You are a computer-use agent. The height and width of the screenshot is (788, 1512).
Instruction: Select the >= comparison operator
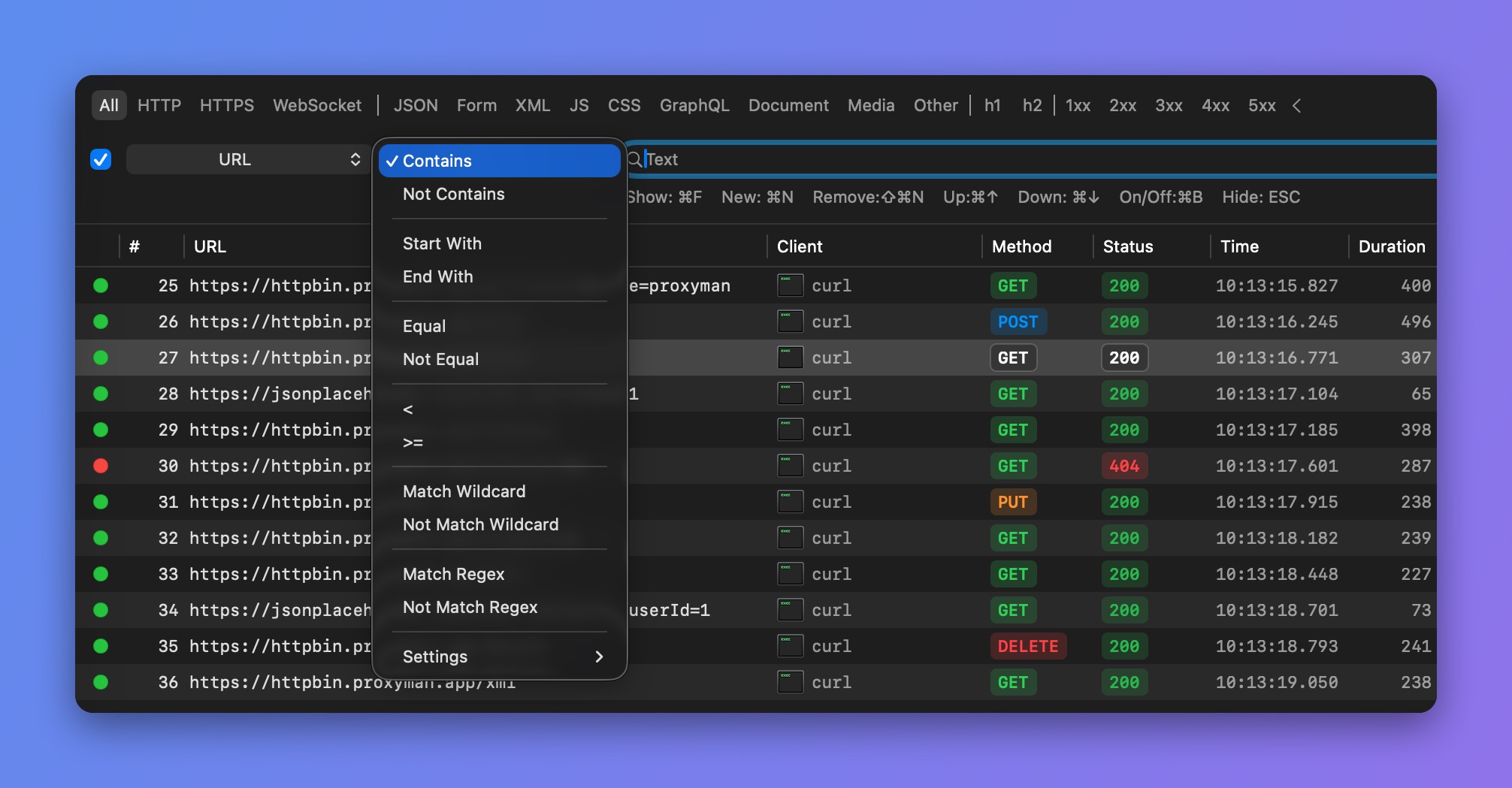click(x=500, y=442)
